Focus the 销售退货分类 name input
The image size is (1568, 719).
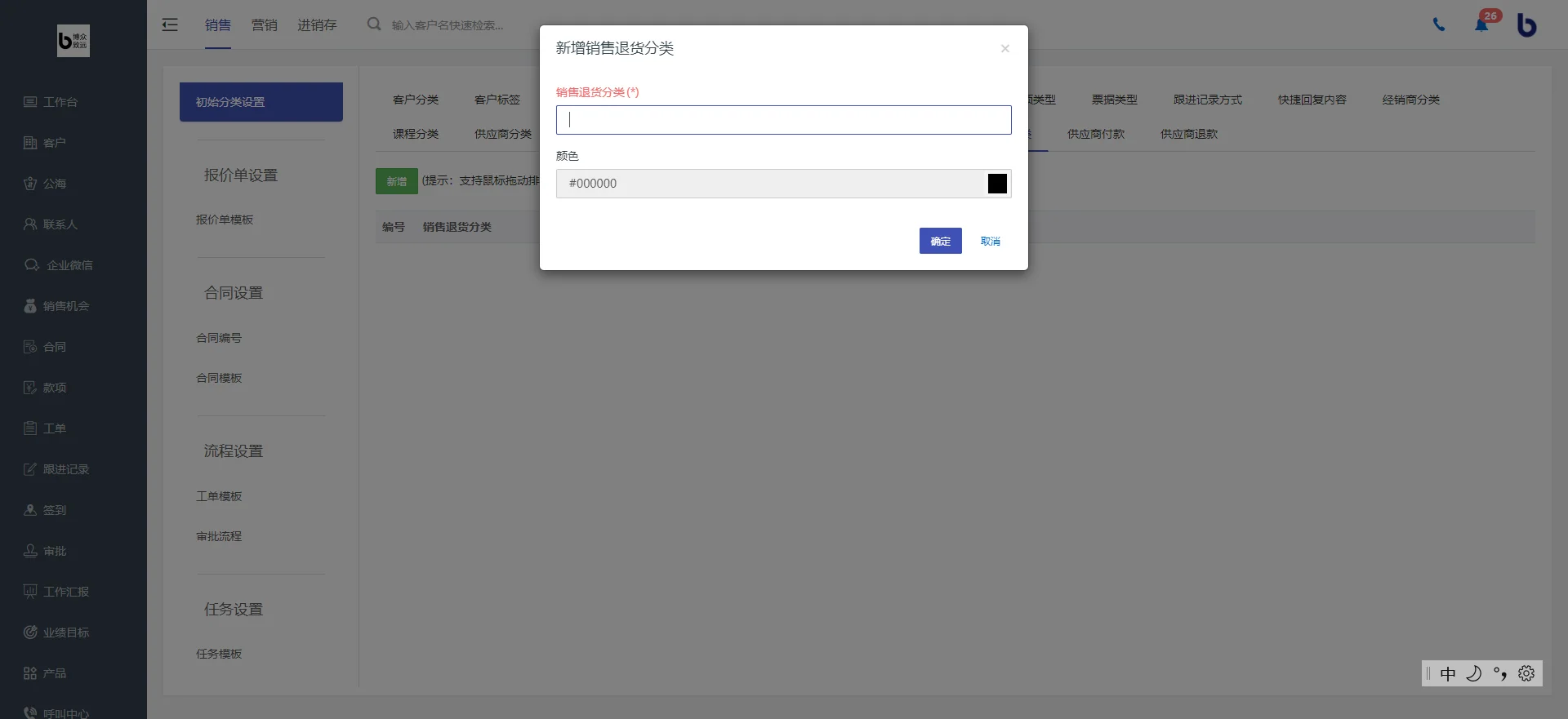pos(784,120)
